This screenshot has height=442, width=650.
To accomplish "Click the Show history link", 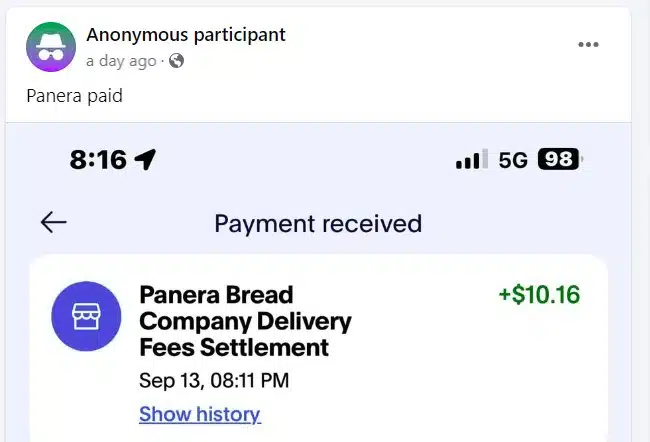I will [x=199, y=414].
